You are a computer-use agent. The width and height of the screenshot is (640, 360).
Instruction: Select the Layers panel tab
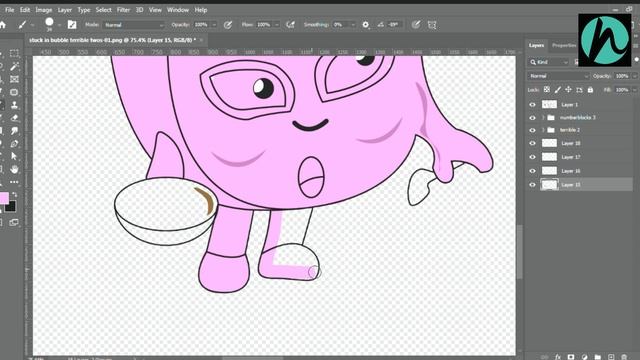click(536, 45)
